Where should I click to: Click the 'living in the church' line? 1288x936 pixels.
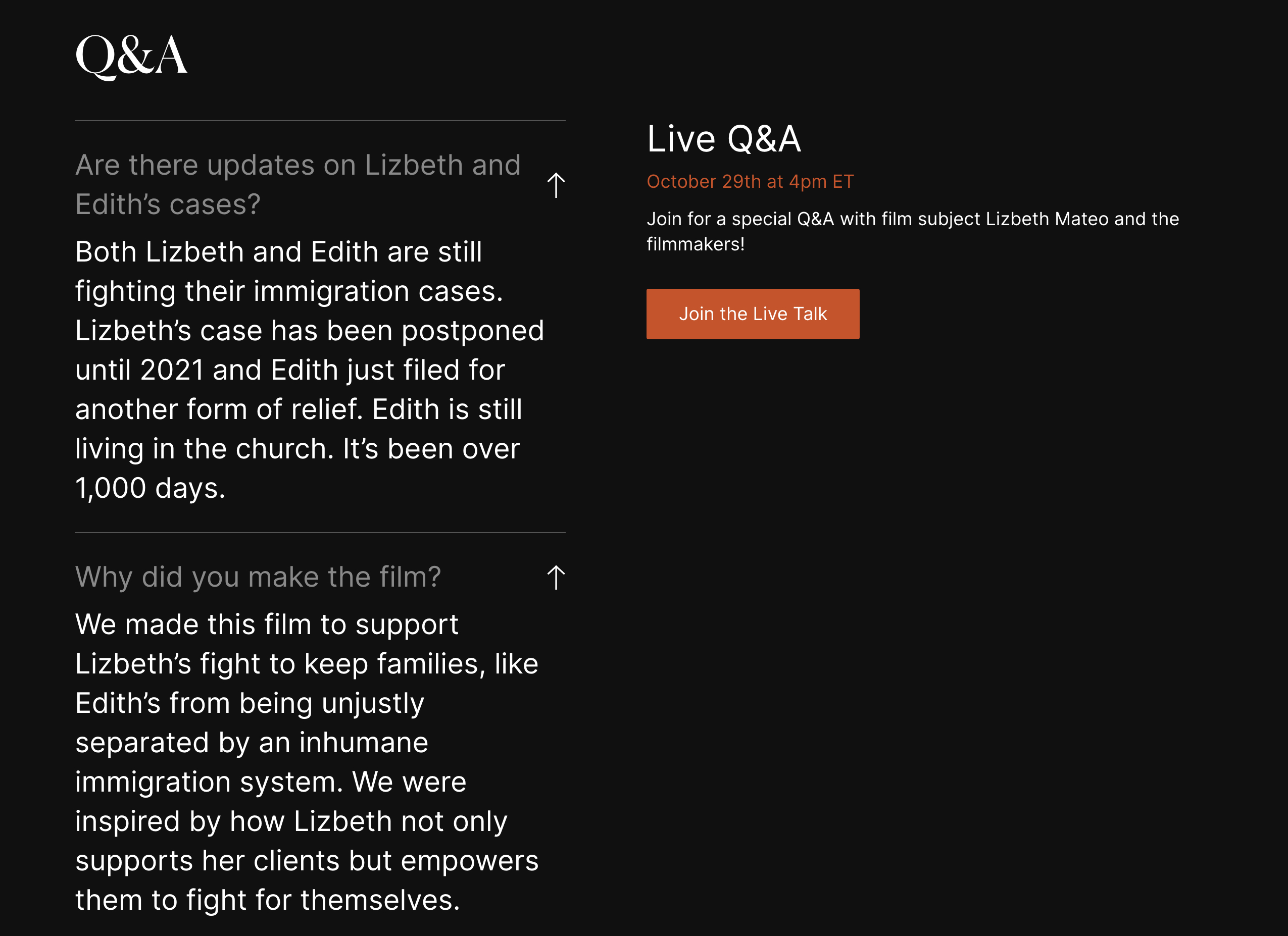click(297, 448)
